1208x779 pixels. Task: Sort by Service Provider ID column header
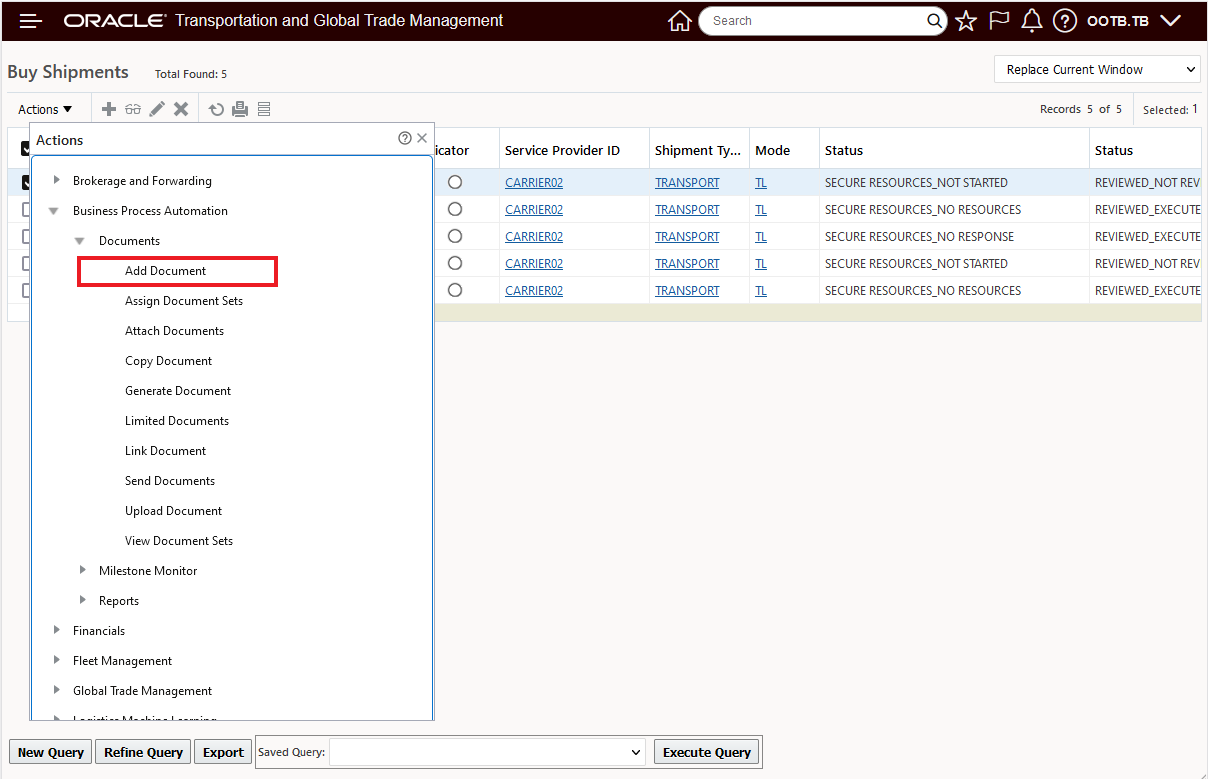(x=562, y=150)
